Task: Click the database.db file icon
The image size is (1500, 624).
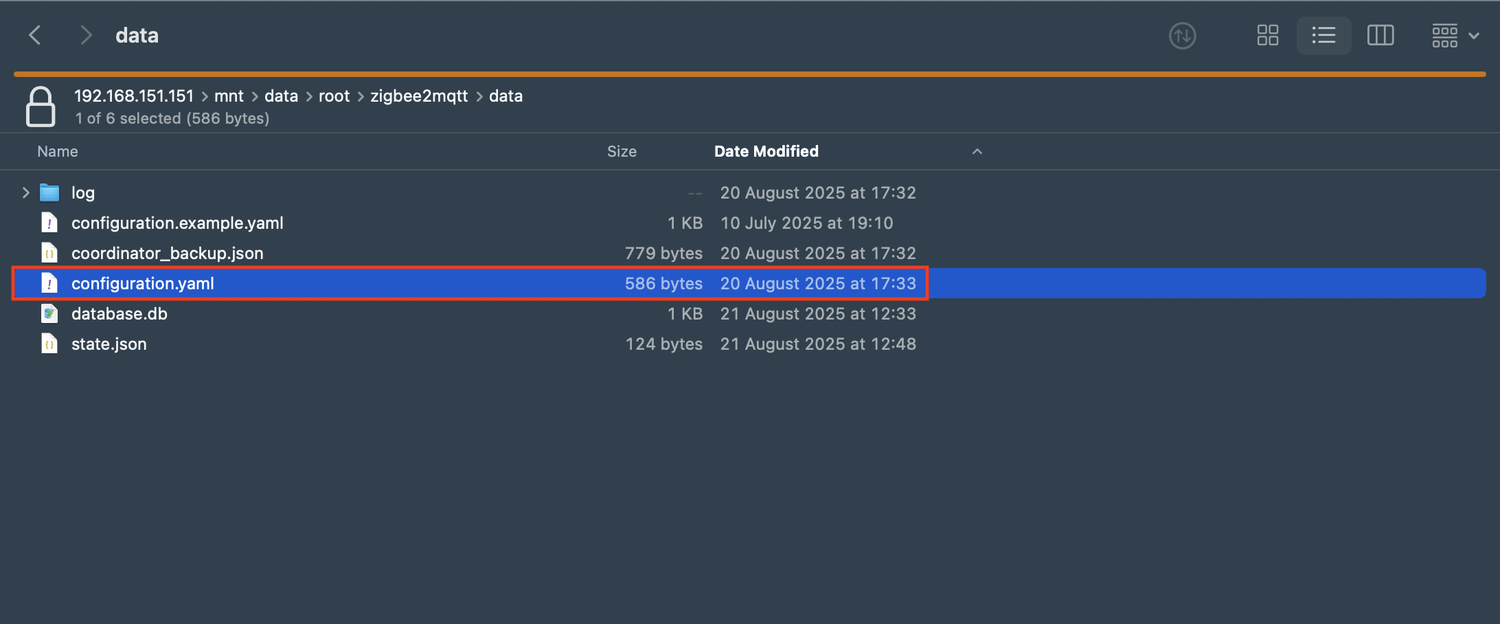Action: tap(49, 314)
